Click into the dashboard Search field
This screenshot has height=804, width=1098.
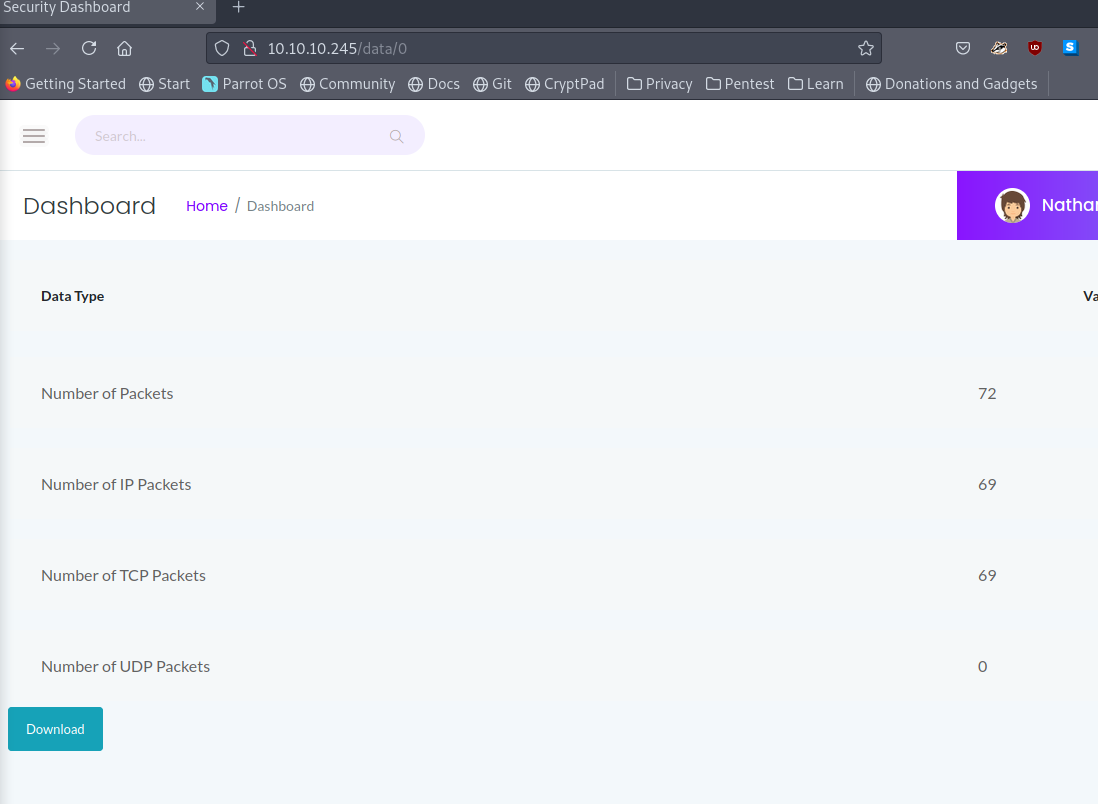coord(235,136)
